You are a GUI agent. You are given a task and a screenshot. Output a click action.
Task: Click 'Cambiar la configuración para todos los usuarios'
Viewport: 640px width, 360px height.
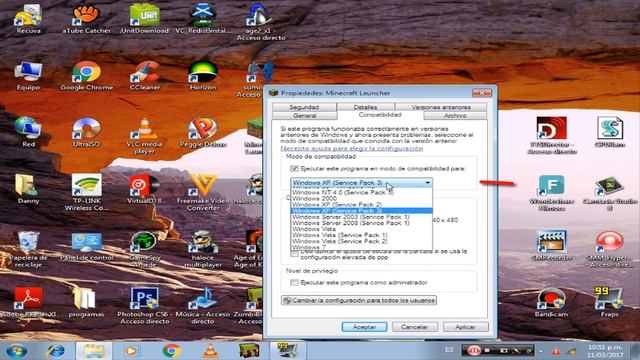coord(359,300)
